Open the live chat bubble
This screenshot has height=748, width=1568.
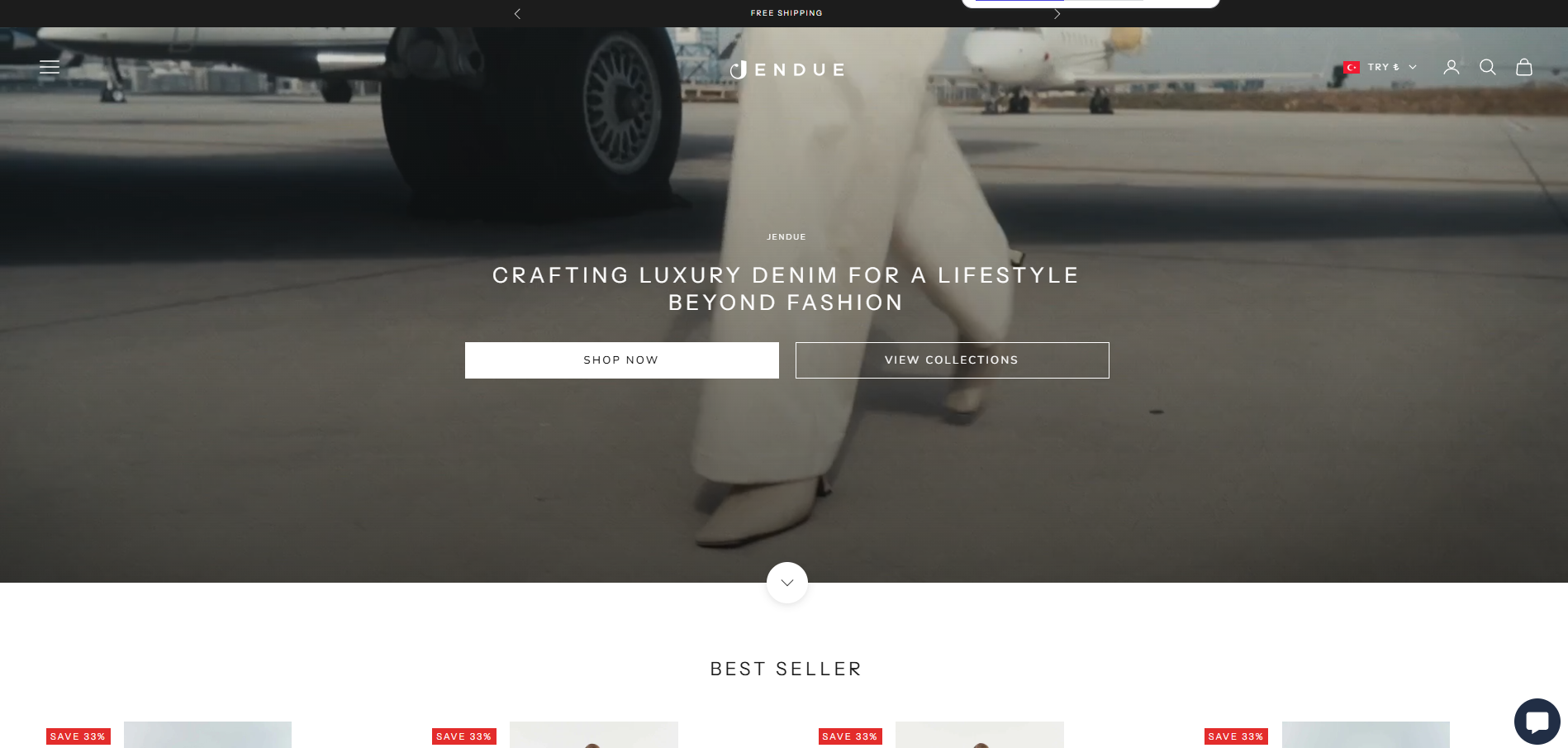1537,721
